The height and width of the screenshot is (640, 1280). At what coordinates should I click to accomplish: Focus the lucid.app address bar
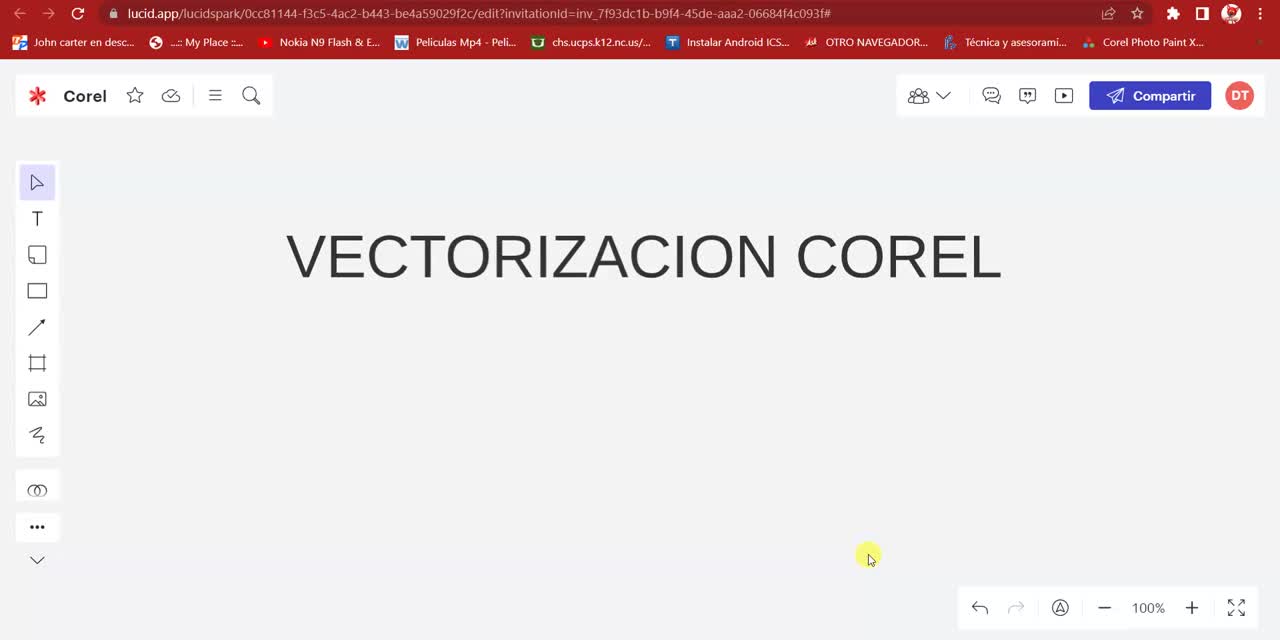tap(600, 13)
